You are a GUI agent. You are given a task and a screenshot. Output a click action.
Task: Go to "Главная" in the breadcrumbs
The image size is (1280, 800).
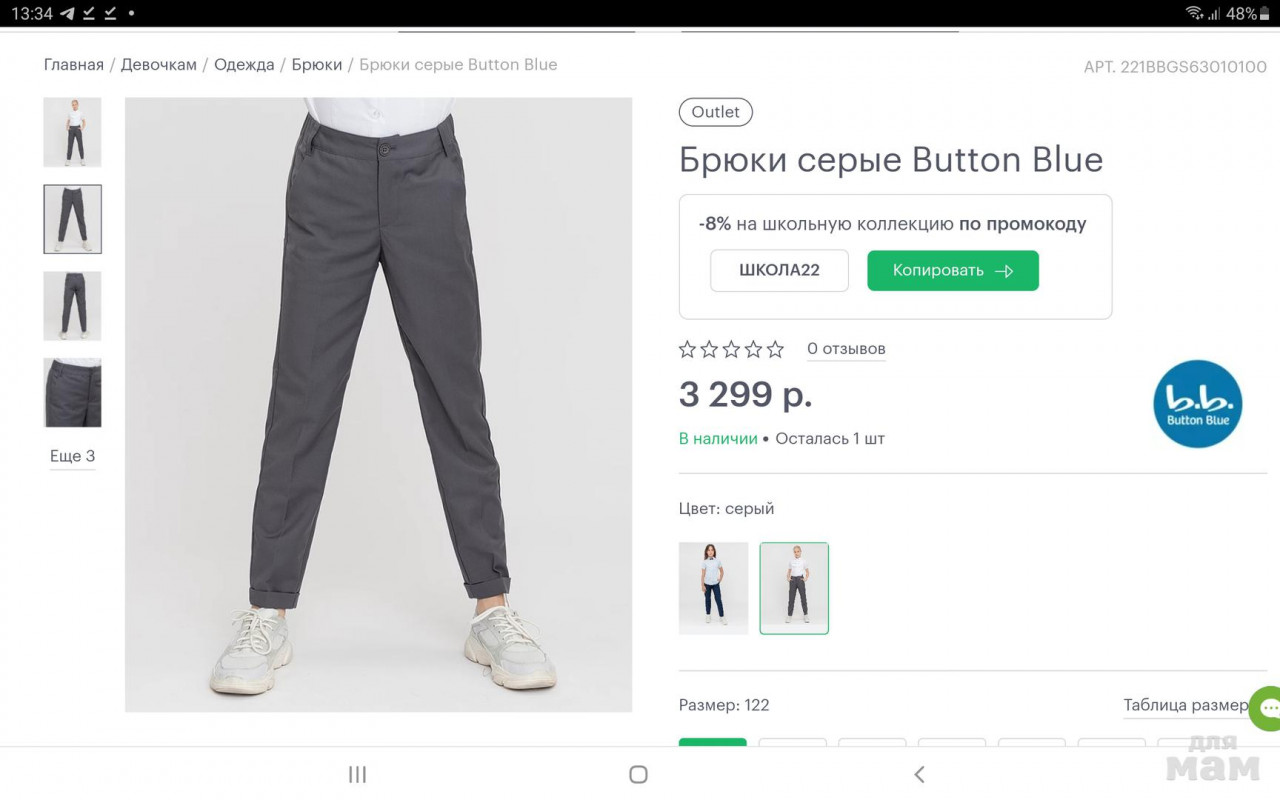click(74, 65)
